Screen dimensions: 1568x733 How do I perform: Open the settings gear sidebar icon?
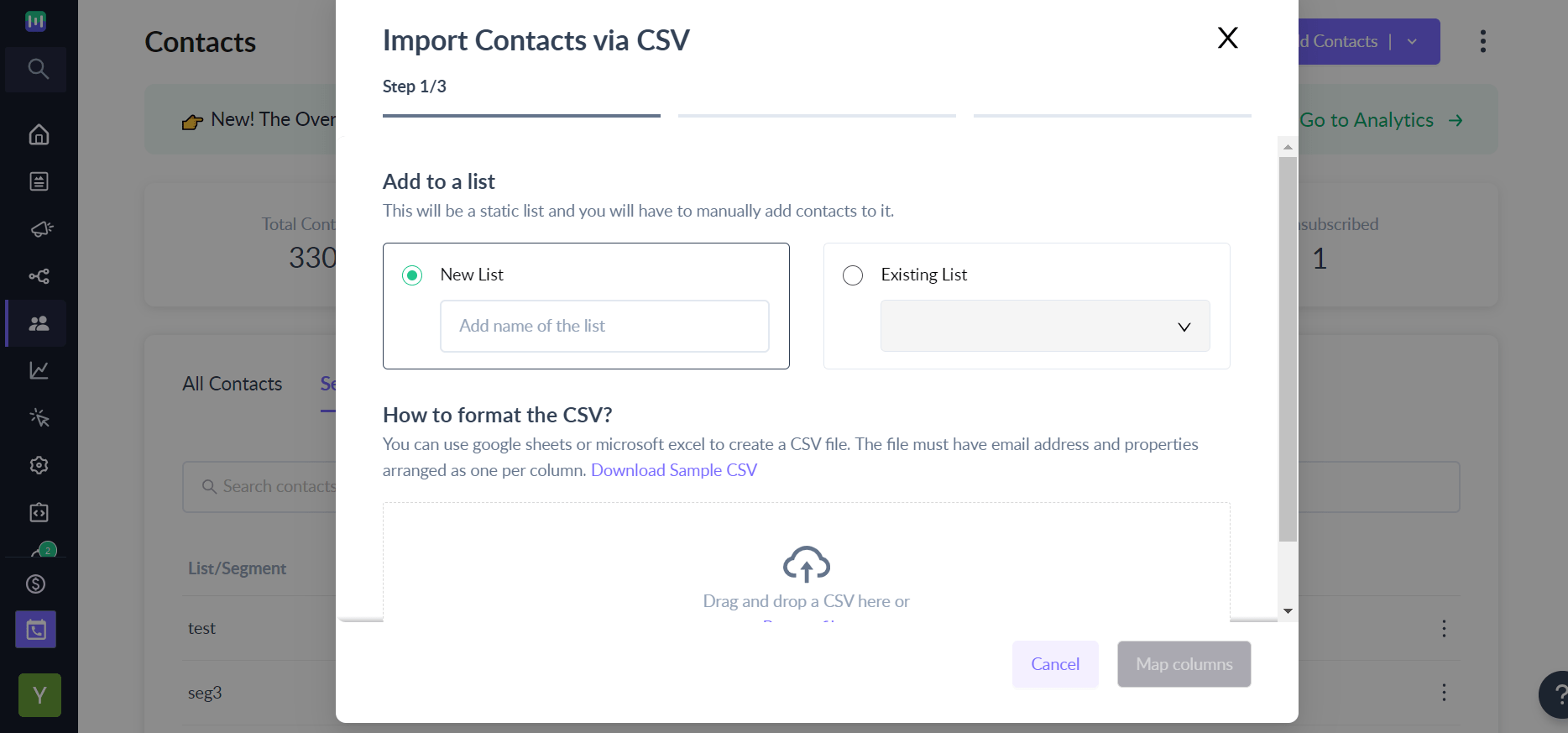point(39,465)
